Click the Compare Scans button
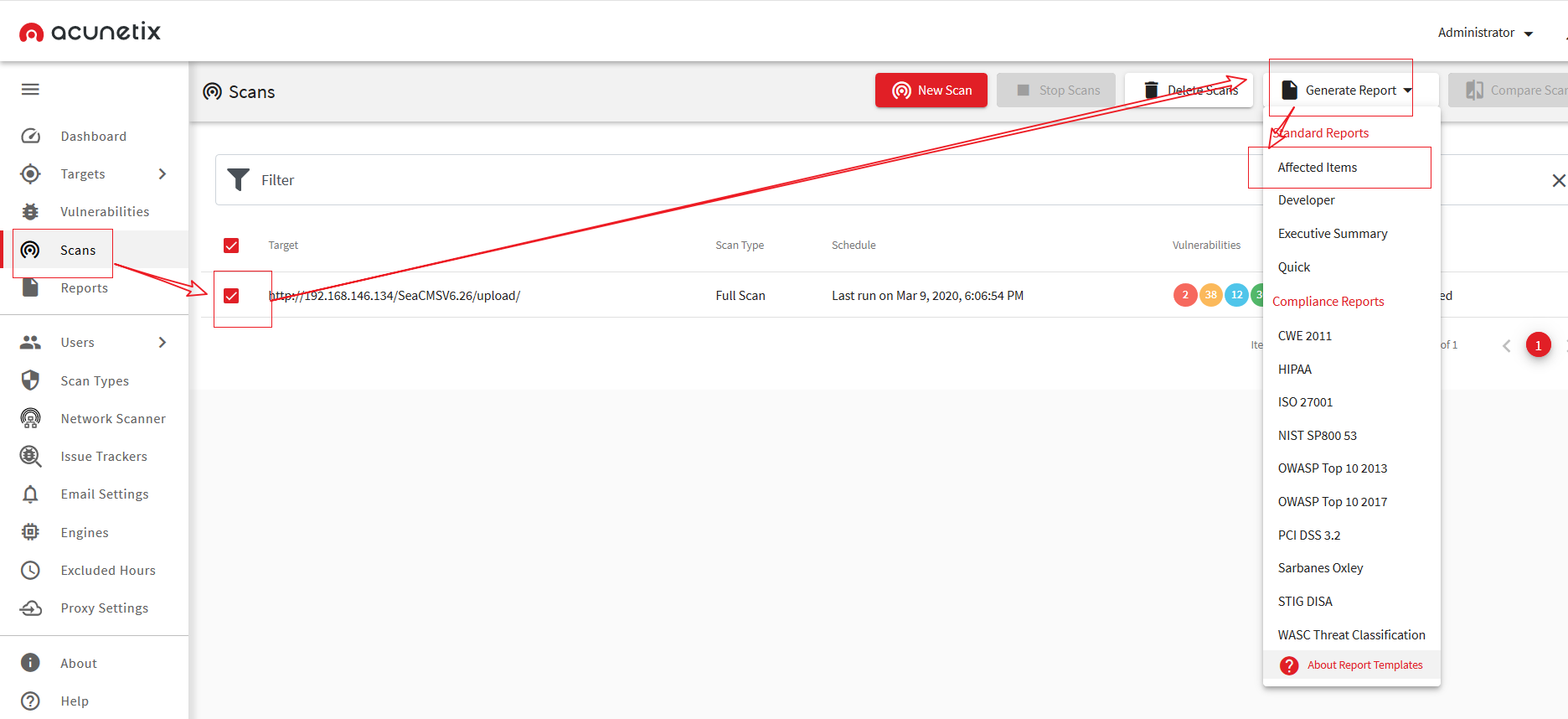The image size is (1568, 719). 1508,90
